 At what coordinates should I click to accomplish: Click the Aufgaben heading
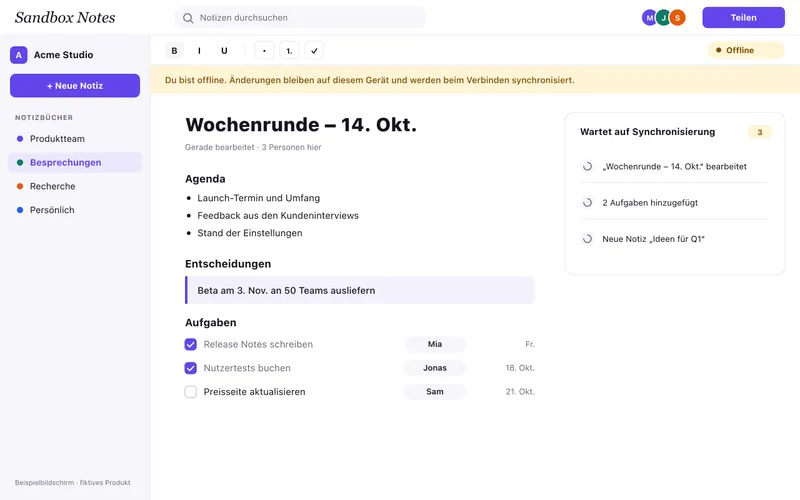point(211,322)
